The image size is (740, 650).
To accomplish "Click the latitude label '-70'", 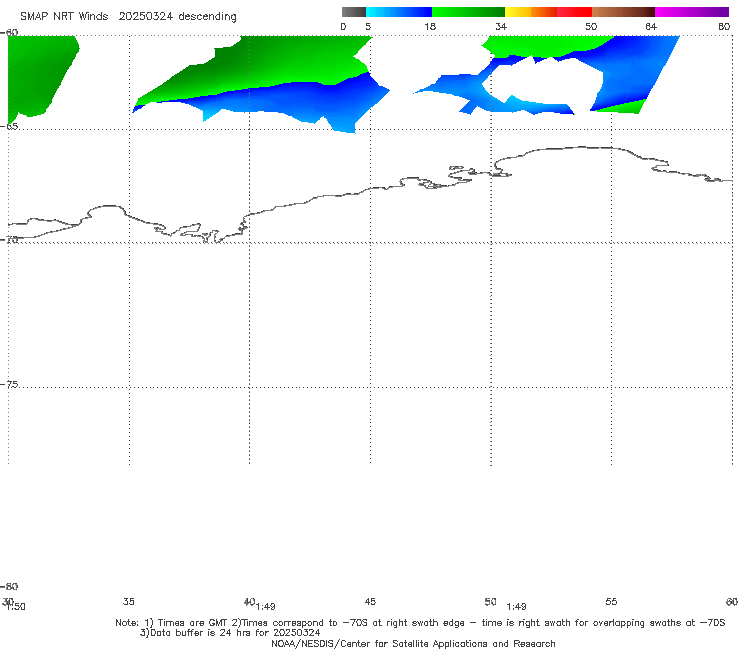I will click(9, 239).
